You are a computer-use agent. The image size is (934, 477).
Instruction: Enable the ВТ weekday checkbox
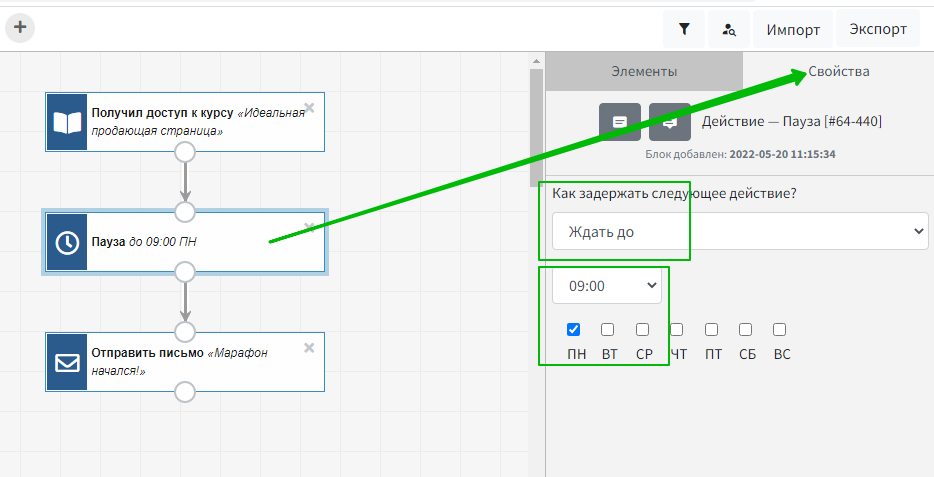(608, 329)
